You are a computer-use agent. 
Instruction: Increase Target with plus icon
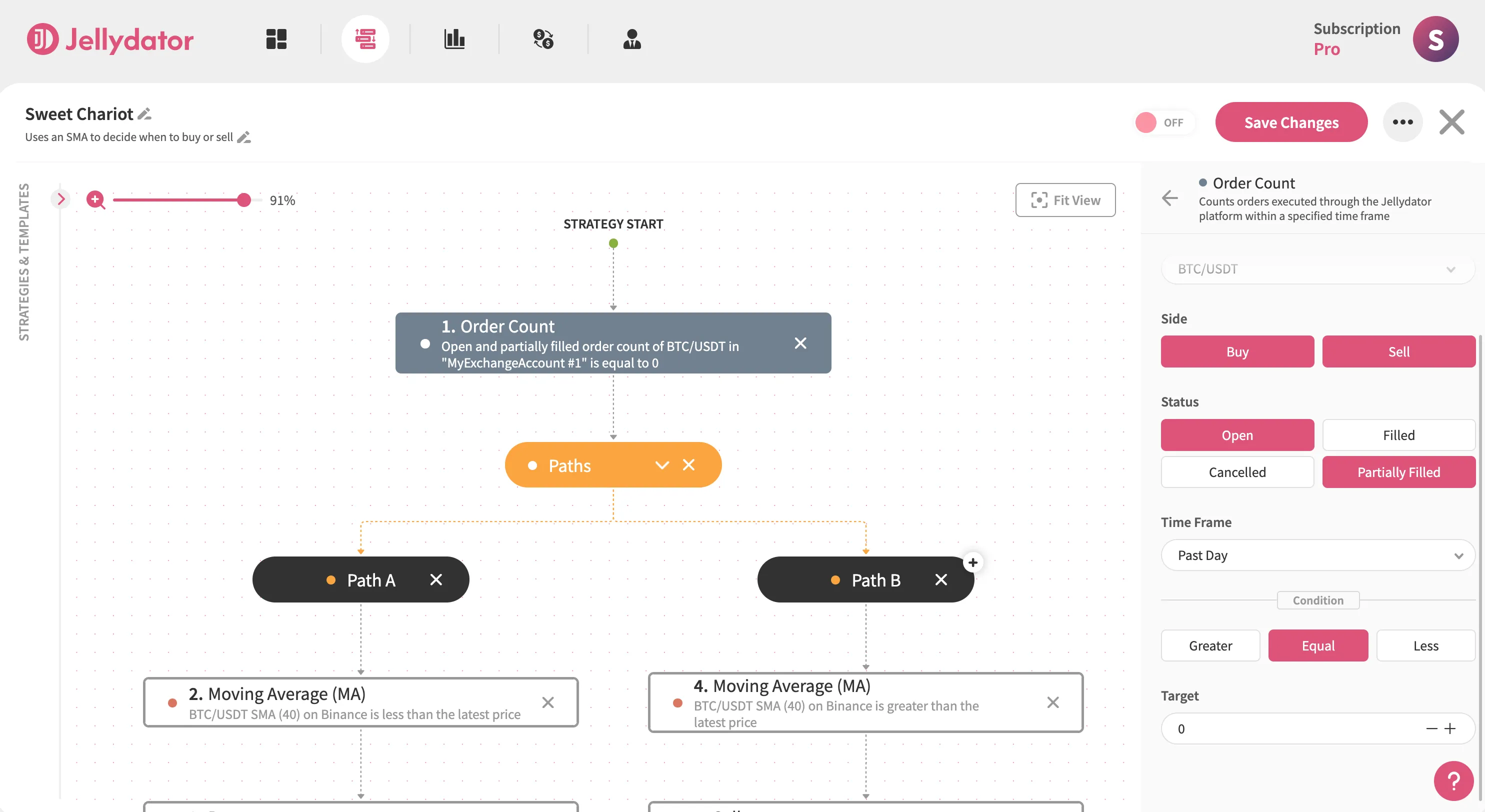(1449, 729)
